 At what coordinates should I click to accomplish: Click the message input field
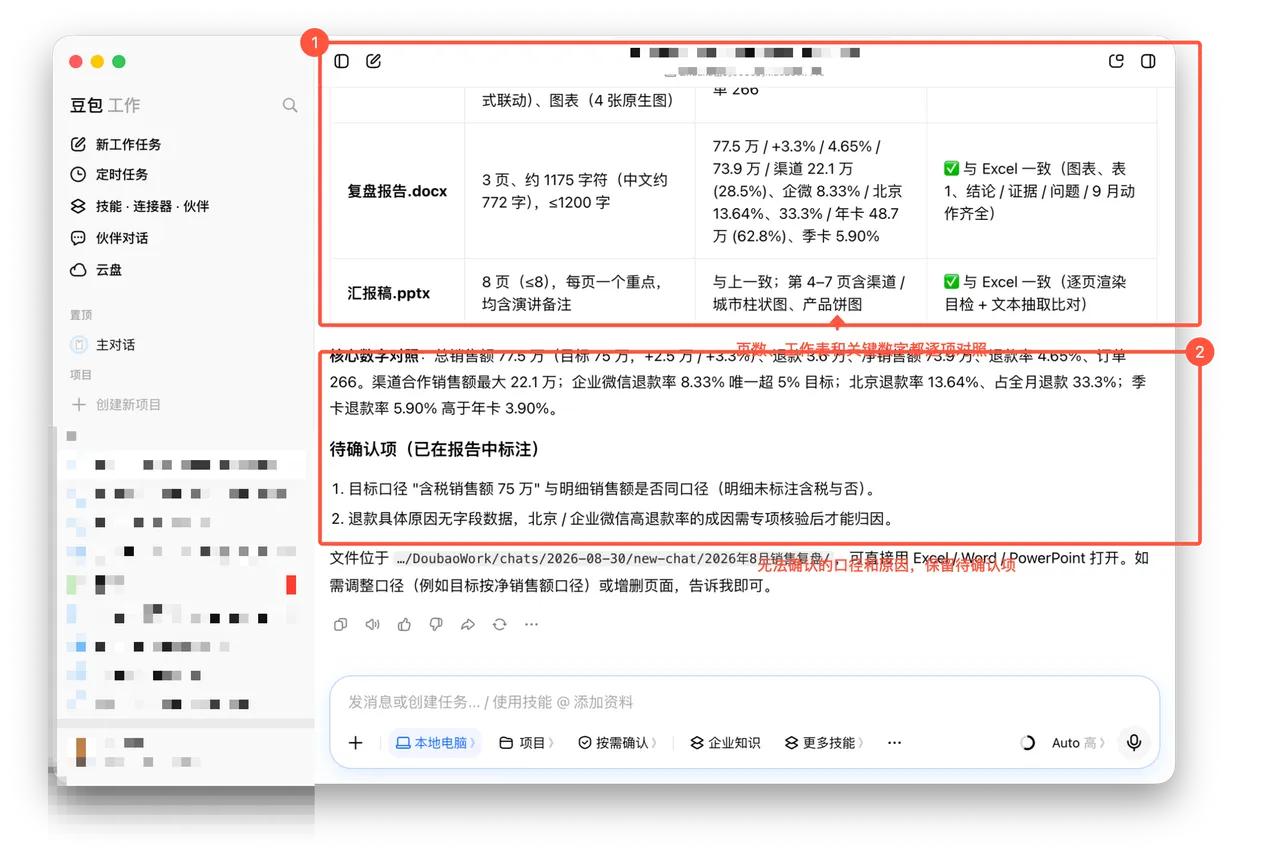pos(744,702)
